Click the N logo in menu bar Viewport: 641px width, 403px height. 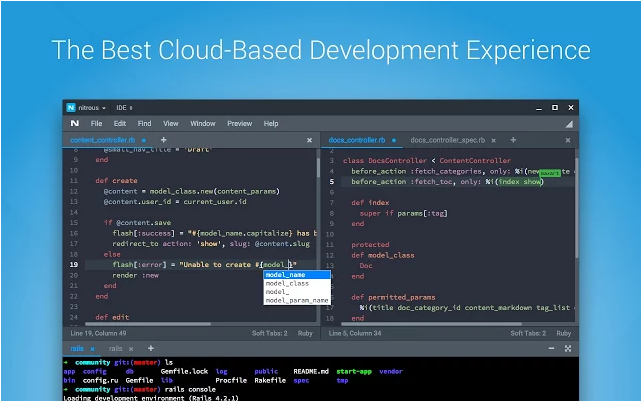coord(74,123)
